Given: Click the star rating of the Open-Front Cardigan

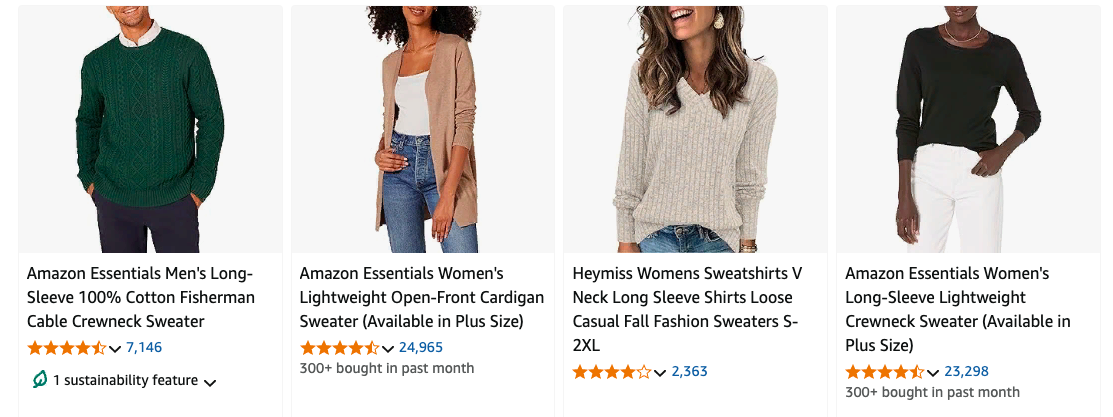Looking at the screenshot, I should click(x=339, y=348).
